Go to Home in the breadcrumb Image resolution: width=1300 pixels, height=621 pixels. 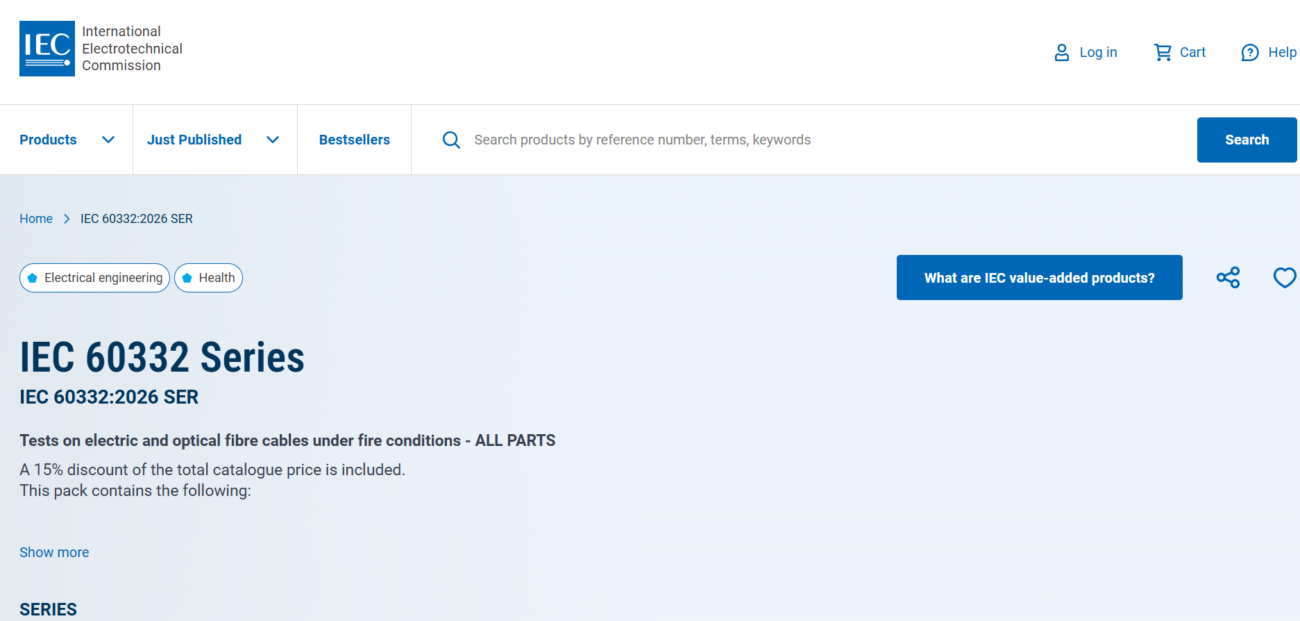pyautogui.click(x=36, y=218)
